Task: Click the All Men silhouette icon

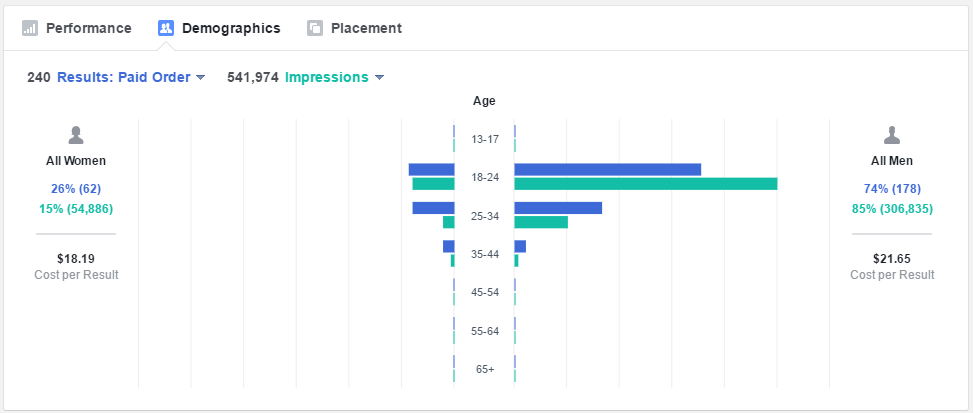Action: click(892, 136)
